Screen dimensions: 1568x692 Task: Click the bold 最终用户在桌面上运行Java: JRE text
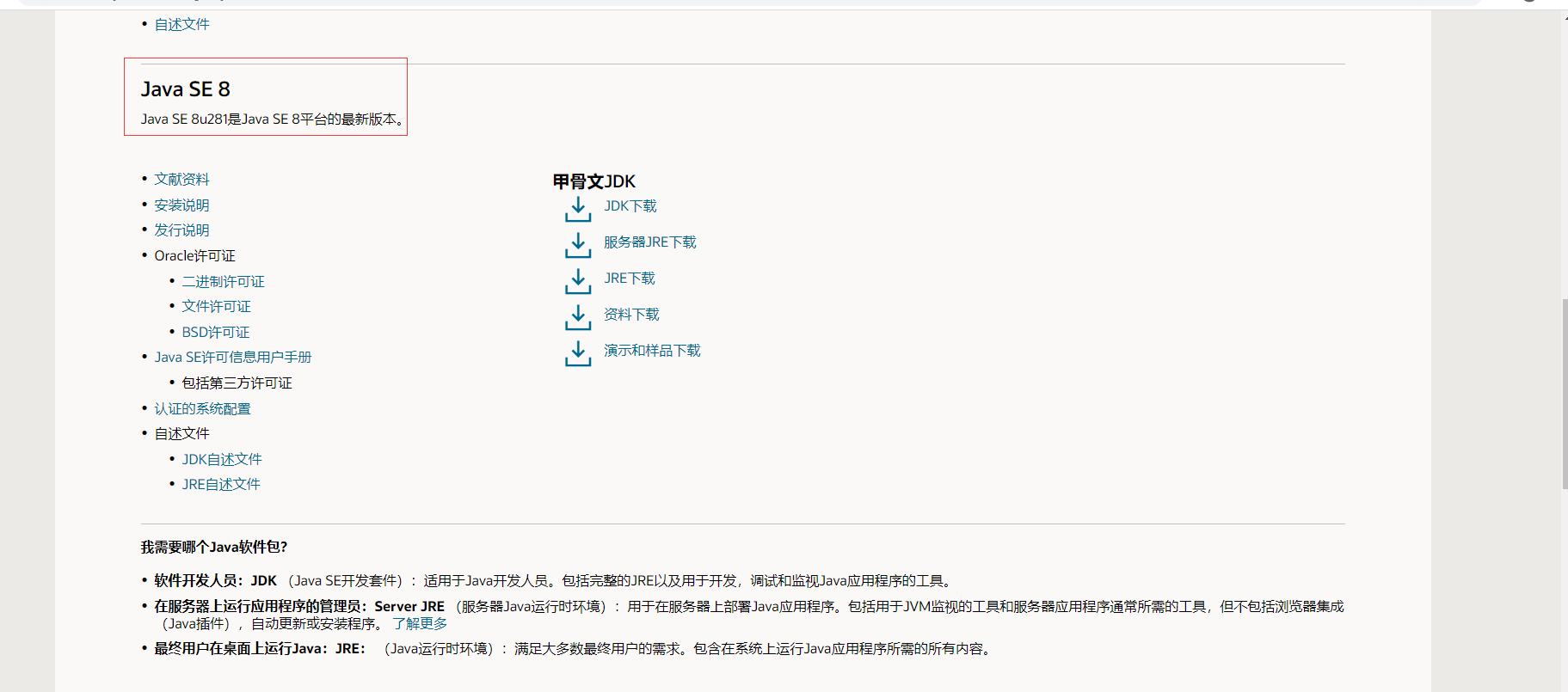pyautogui.click(x=260, y=649)
